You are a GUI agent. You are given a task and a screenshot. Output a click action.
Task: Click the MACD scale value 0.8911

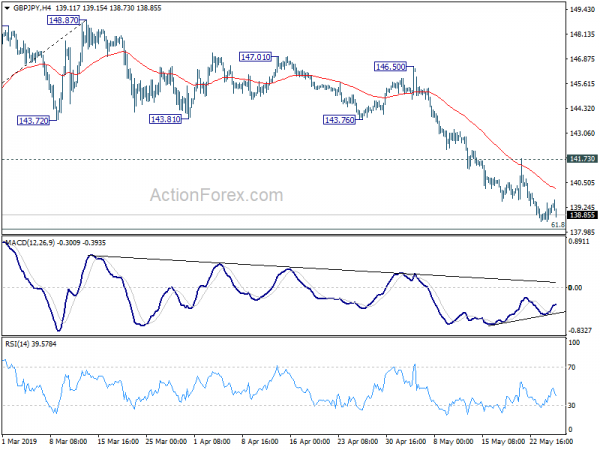point(579,241)
